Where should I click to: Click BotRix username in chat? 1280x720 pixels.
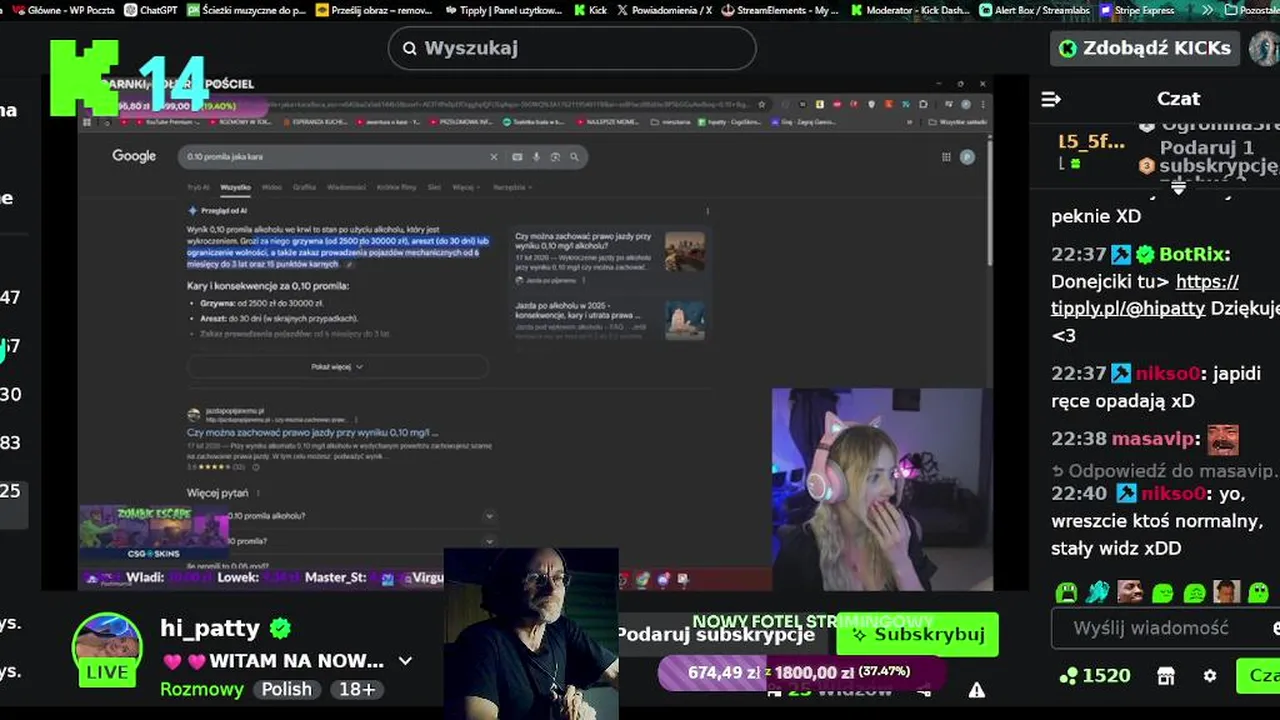coord(1192,254)
